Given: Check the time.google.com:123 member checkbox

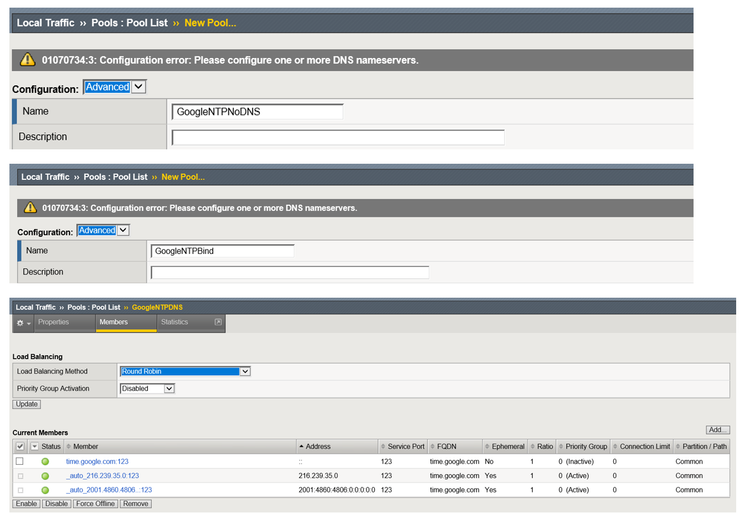Looking at the screenshot, I should tap(20, 461).
